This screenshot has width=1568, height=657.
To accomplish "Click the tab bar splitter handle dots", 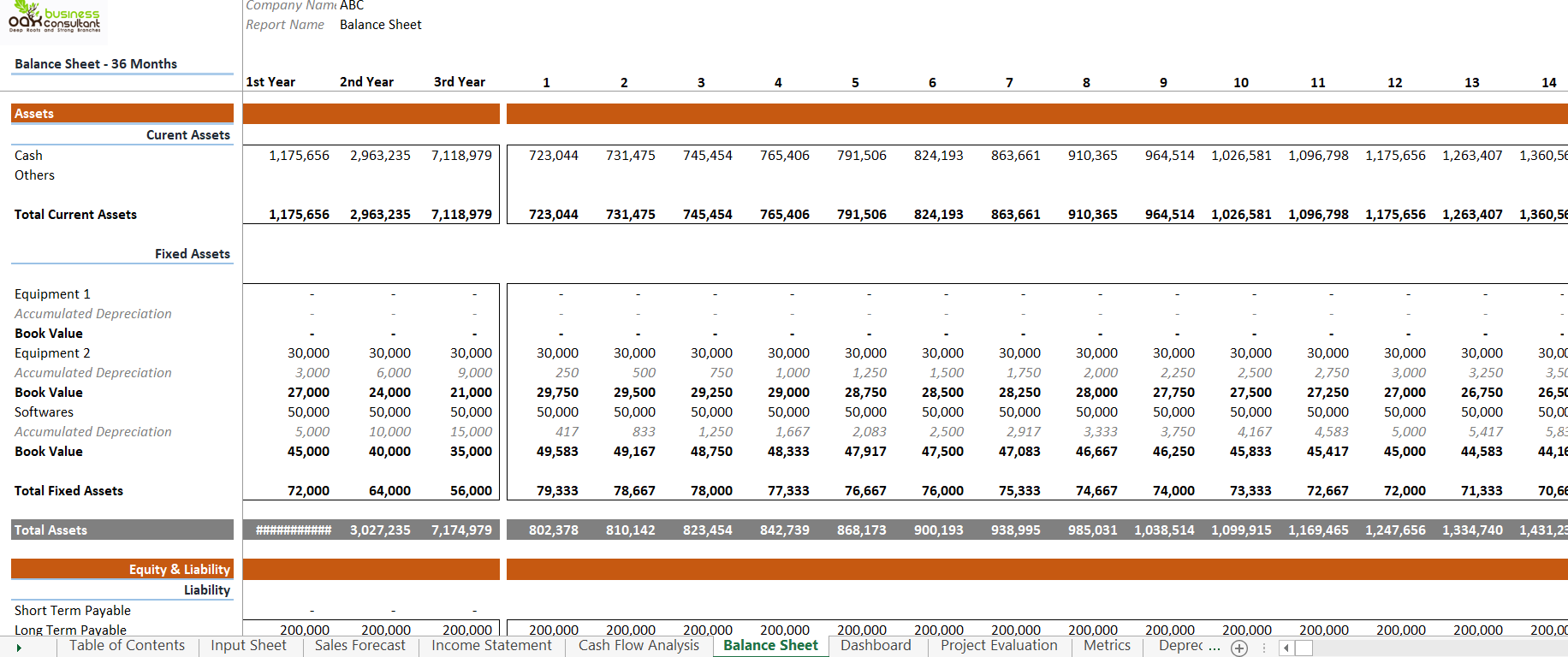I will [x=1264, y=648].
